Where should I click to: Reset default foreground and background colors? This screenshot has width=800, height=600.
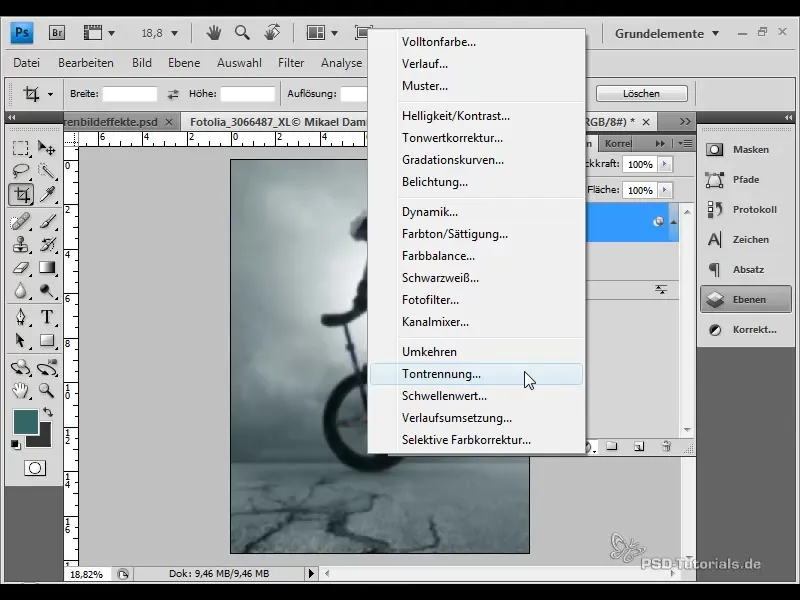[16, 445]
